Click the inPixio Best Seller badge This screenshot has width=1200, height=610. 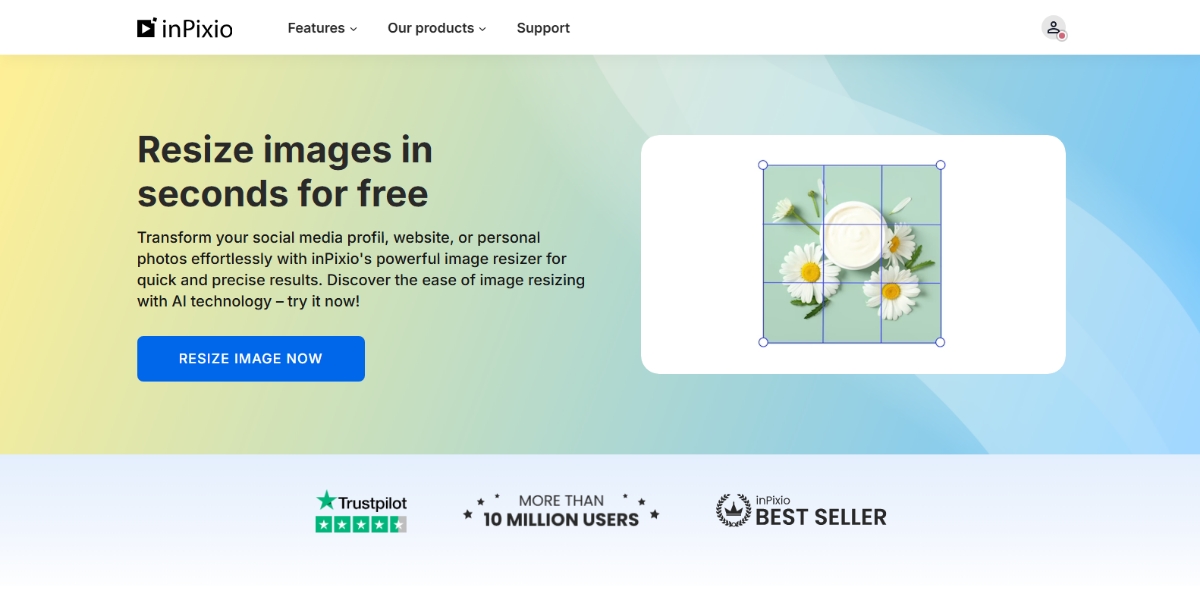[x=801, y=511]
